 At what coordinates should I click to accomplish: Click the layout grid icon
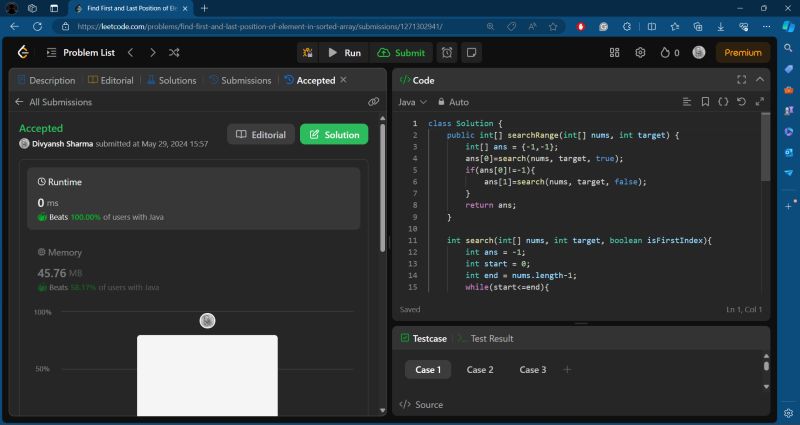click(x=615, y=53)
